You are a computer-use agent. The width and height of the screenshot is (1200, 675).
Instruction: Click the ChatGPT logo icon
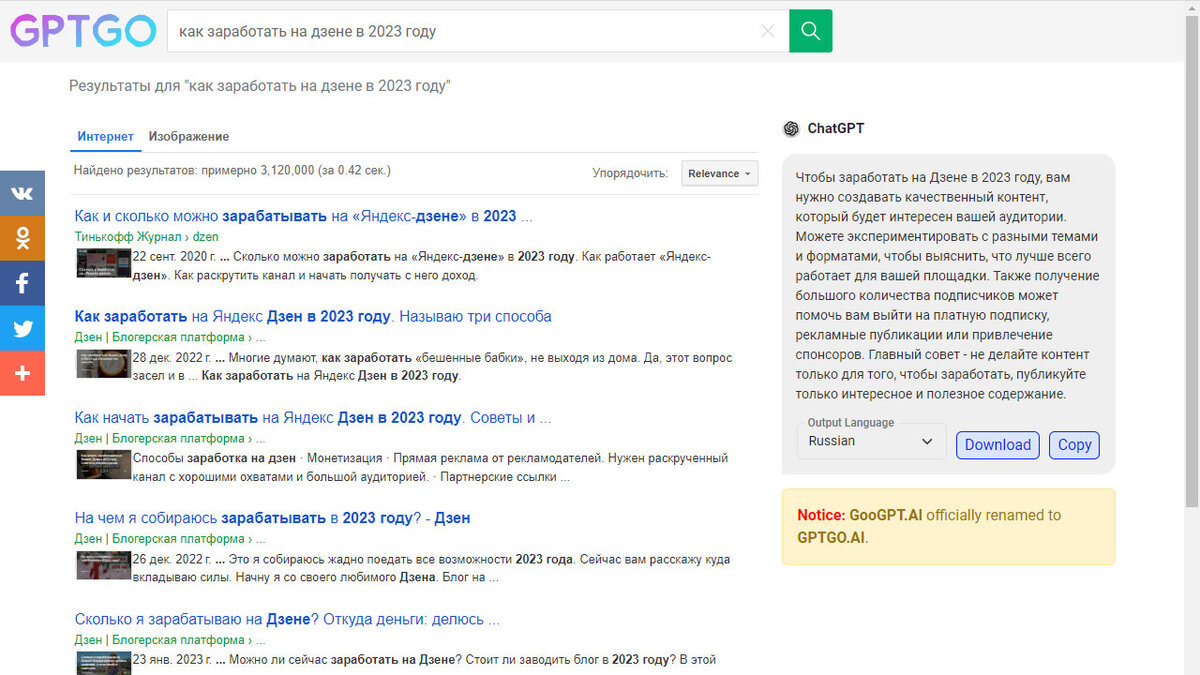791,129
